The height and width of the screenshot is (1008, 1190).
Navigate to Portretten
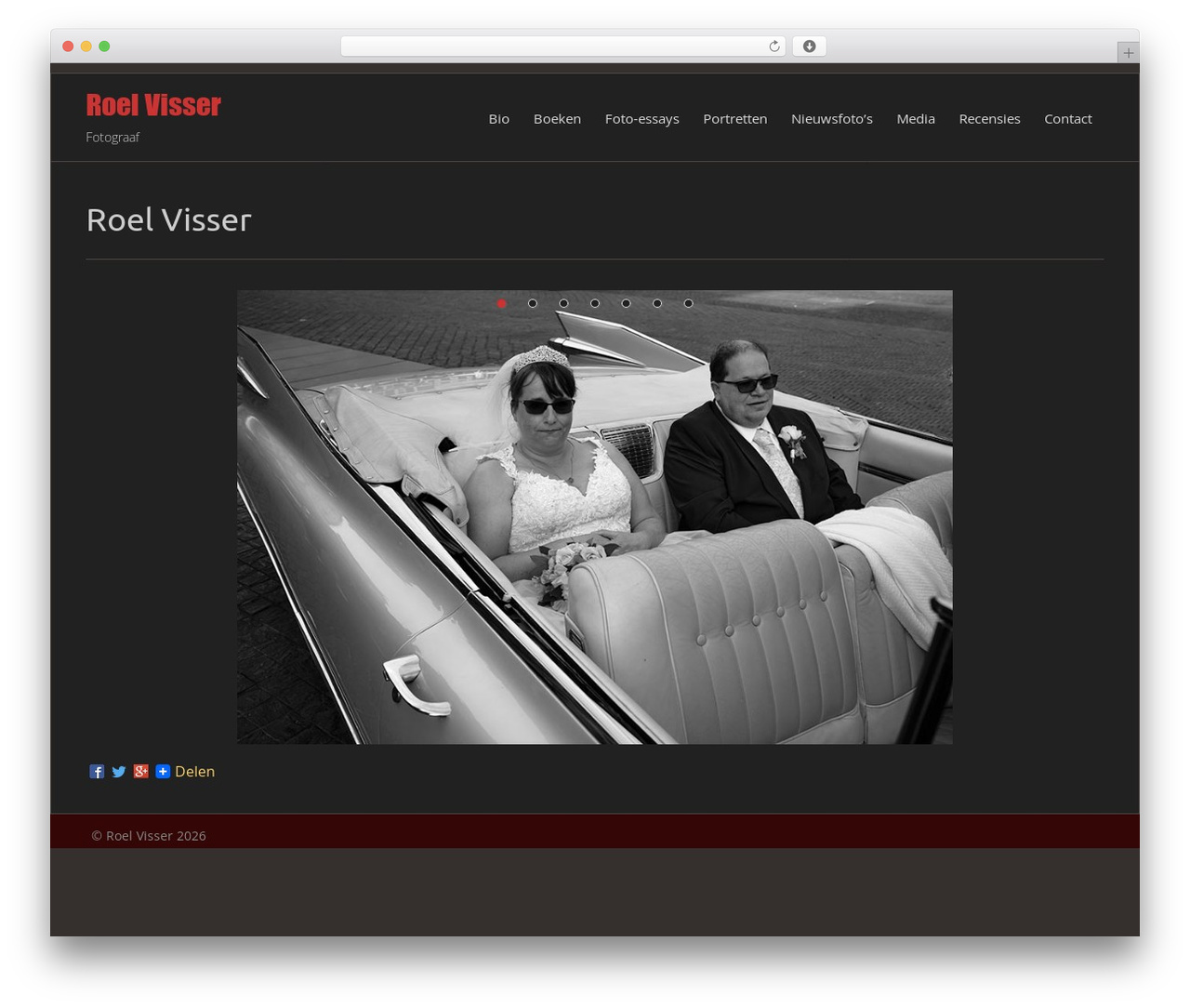[x=735, y=119]
